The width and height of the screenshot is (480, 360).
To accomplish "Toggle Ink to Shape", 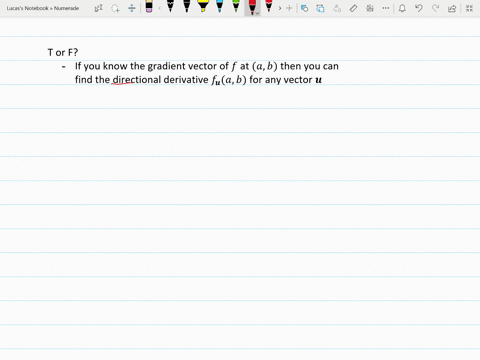I will coord(320,8).
